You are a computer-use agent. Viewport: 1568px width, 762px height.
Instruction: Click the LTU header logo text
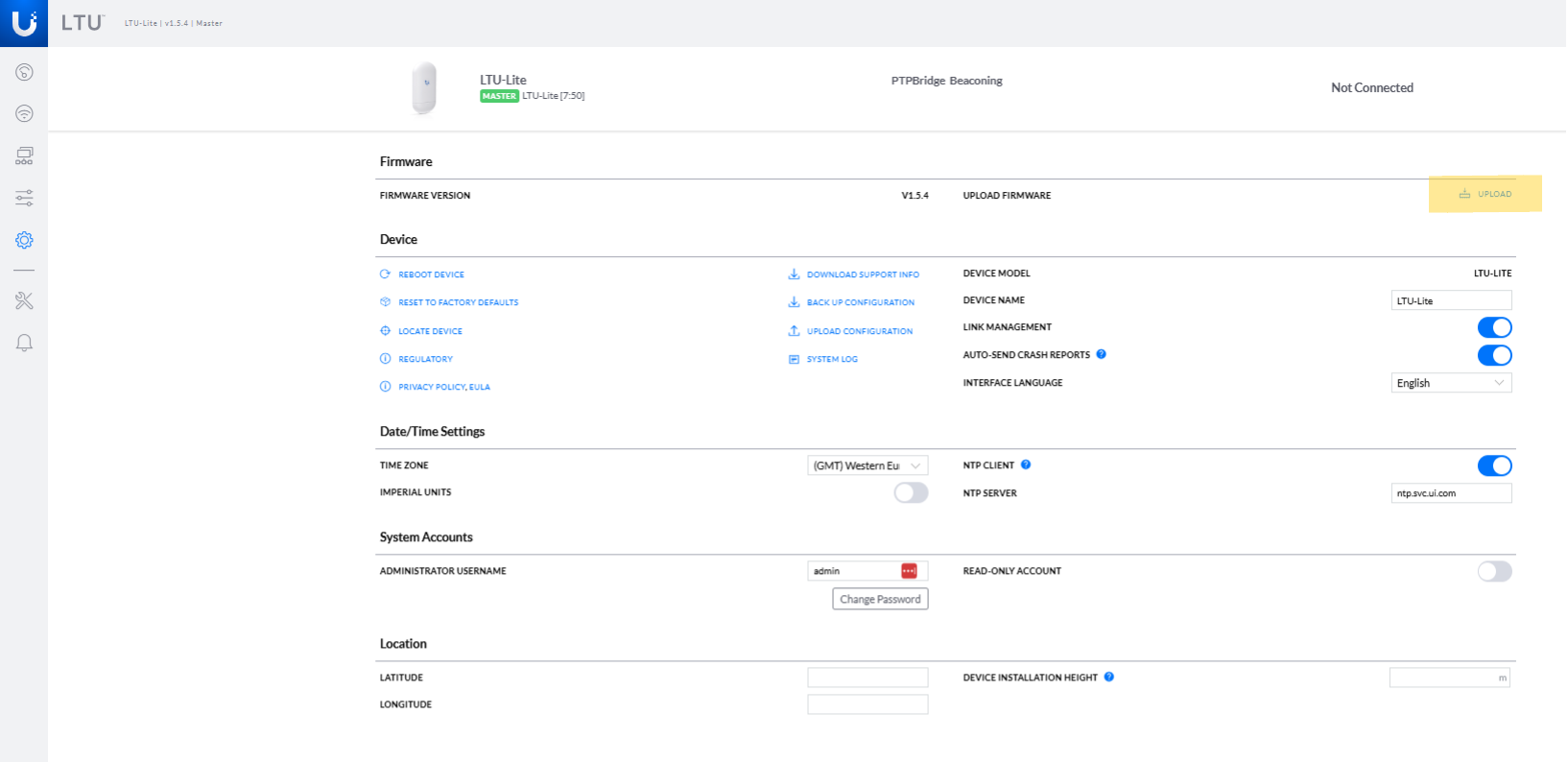tap(82, 23)
